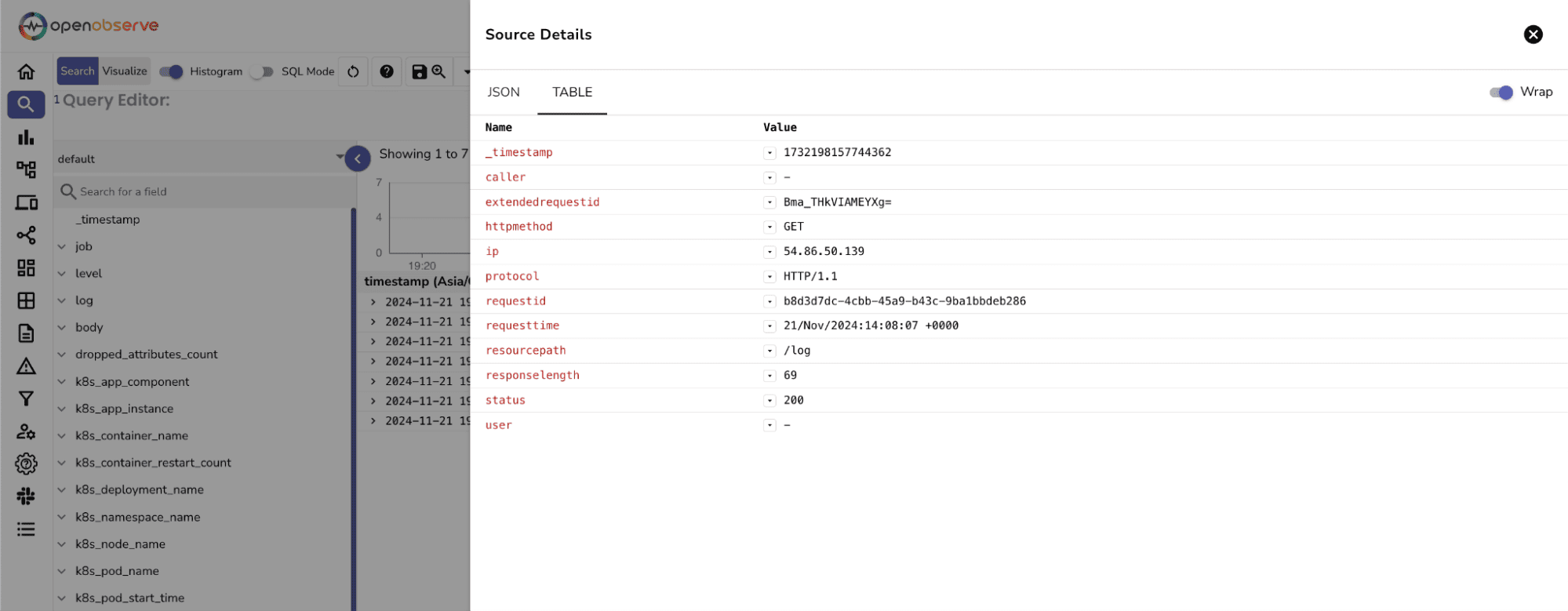Expand the k8s_namespace_name field

pos(62,516)
